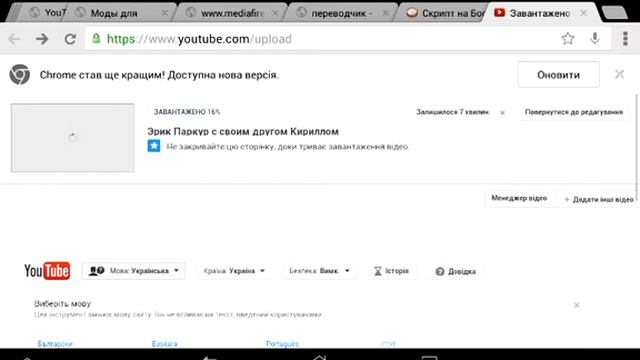Open Менеджер відео
The height and width of the screenshot is (360, 640).
519,198
